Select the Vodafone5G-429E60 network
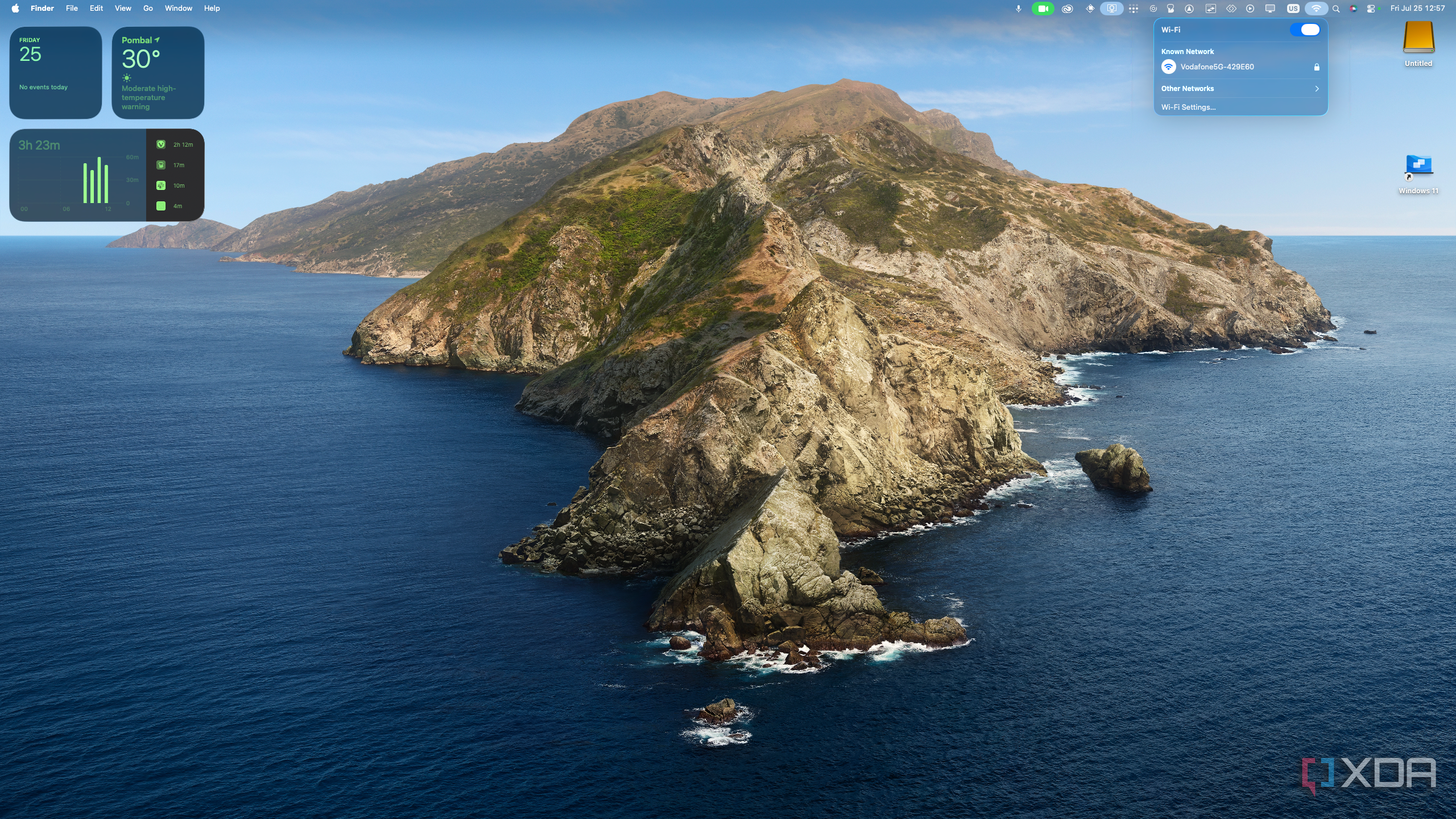1456x819 pixels. tap(1240, 67)
